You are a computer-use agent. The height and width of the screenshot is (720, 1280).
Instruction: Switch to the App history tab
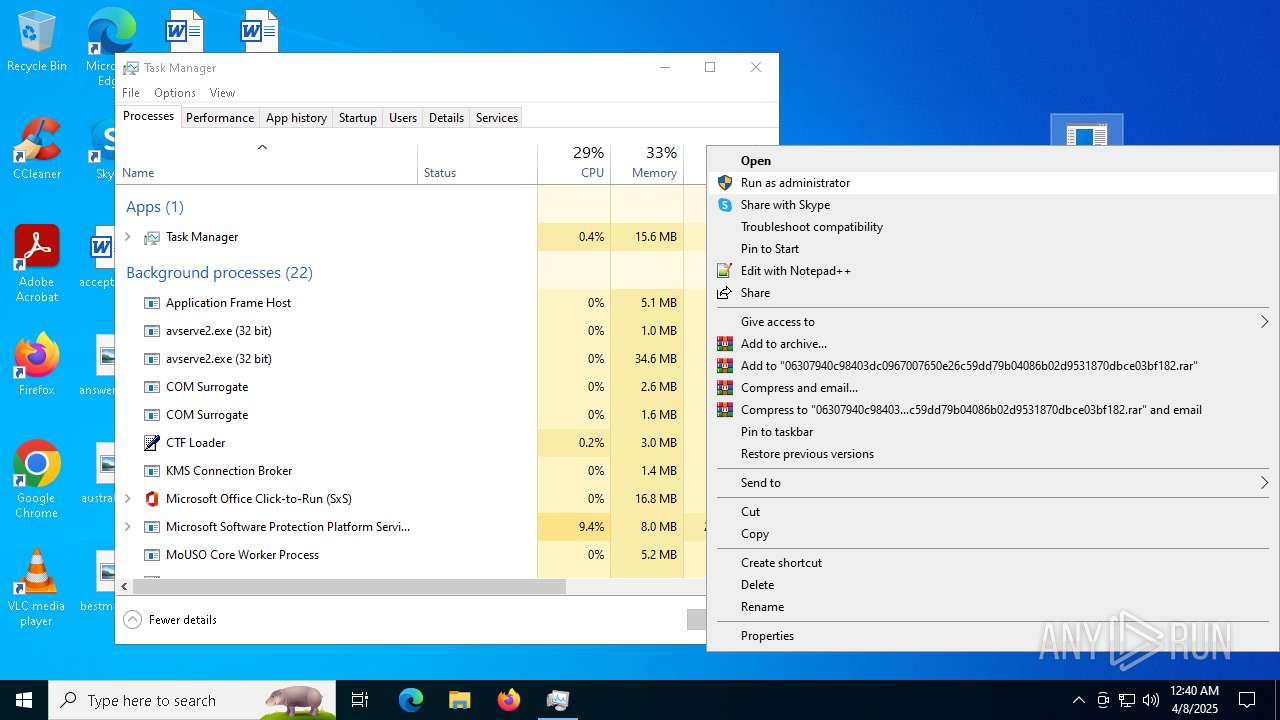coord(296,118)
